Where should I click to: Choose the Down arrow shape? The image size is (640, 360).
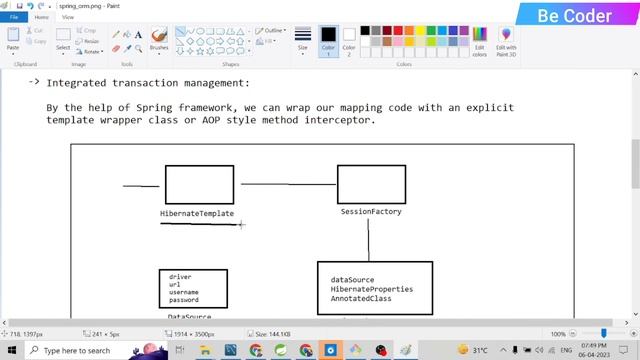(180, 51)
